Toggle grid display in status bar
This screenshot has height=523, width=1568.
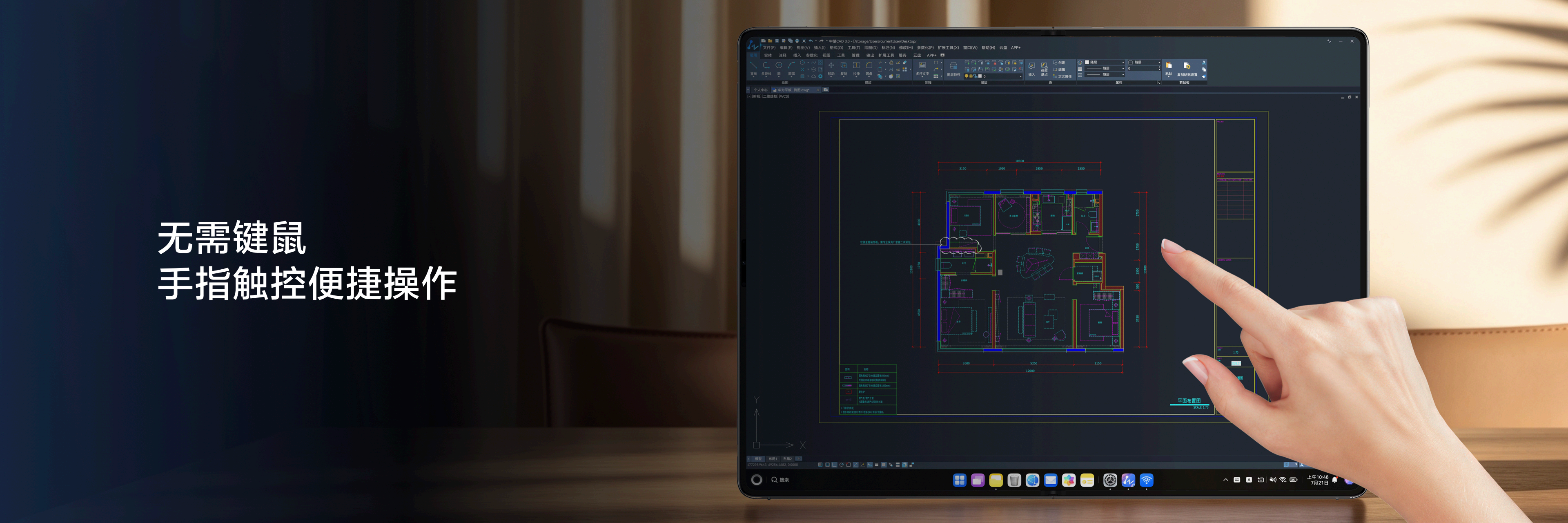point(828,465)
